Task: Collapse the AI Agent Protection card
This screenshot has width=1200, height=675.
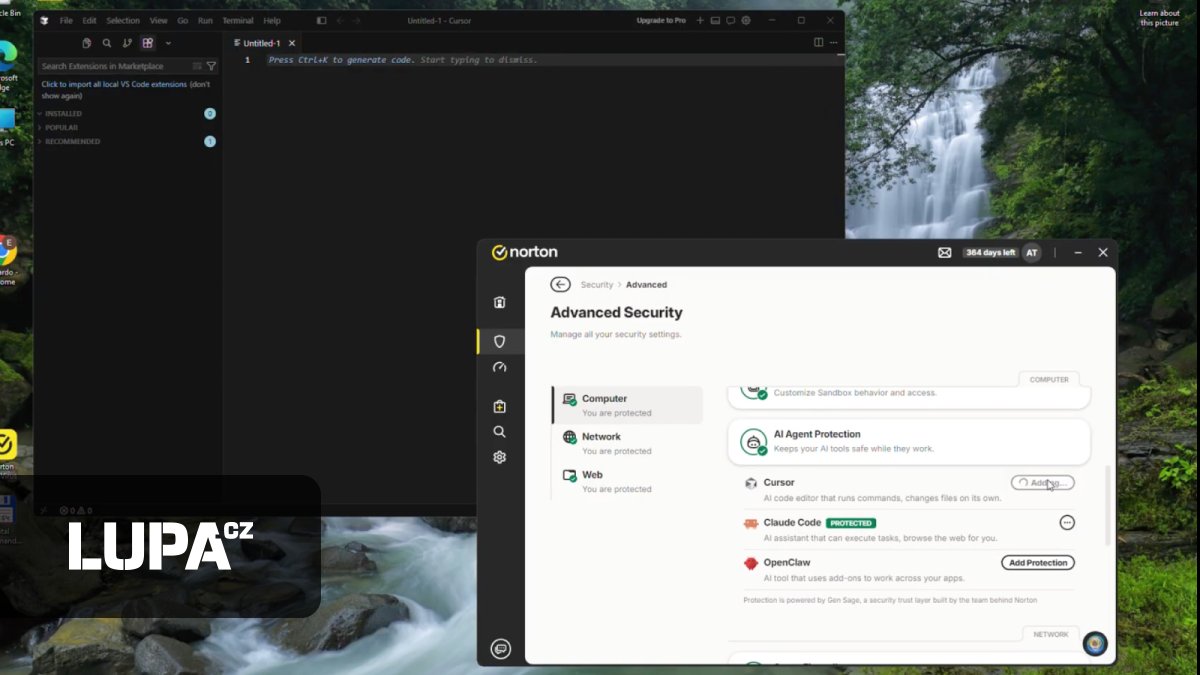Action: [908, 441]
